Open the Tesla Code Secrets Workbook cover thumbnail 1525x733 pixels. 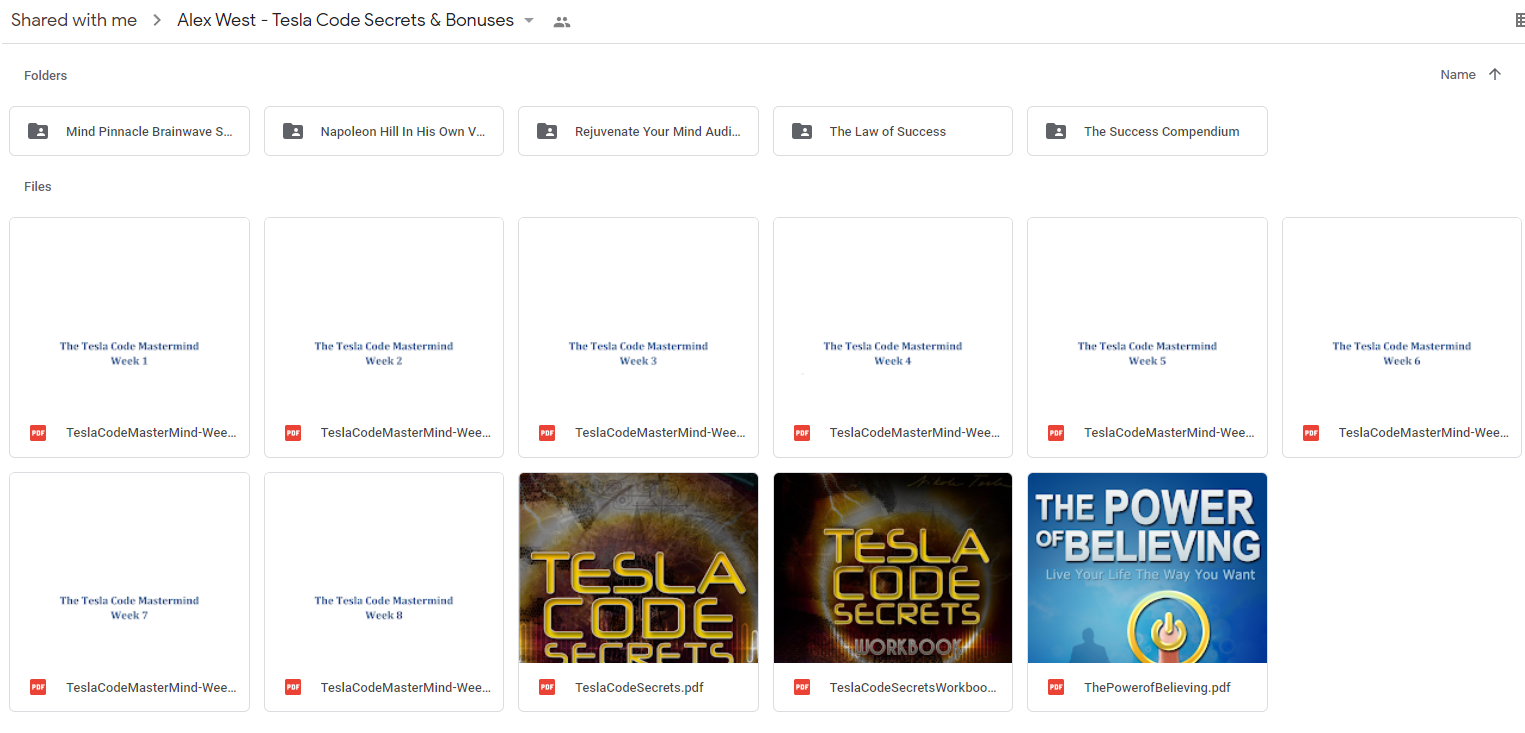(893, 568)
